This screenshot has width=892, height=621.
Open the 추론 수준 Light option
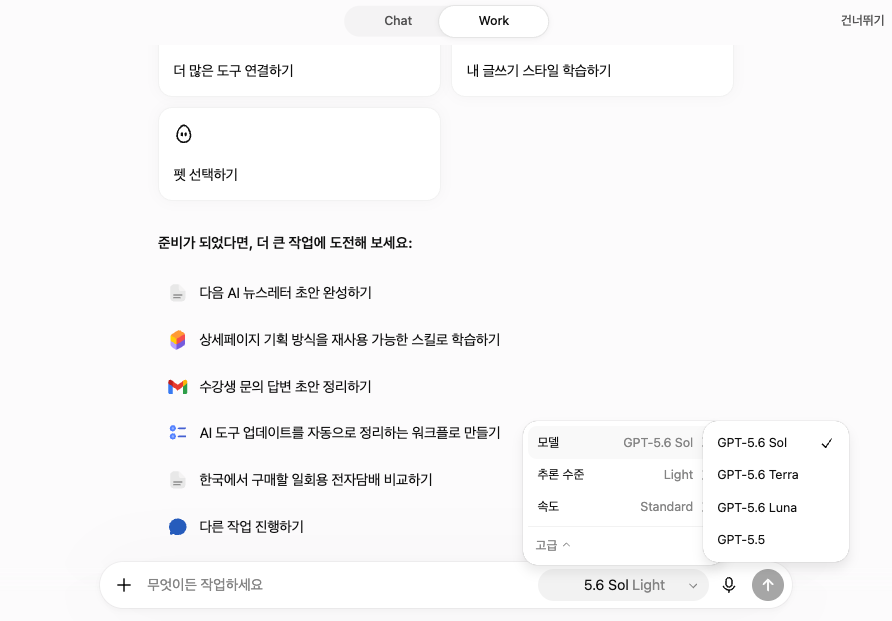pyautogui.click(x=616, y=474)
